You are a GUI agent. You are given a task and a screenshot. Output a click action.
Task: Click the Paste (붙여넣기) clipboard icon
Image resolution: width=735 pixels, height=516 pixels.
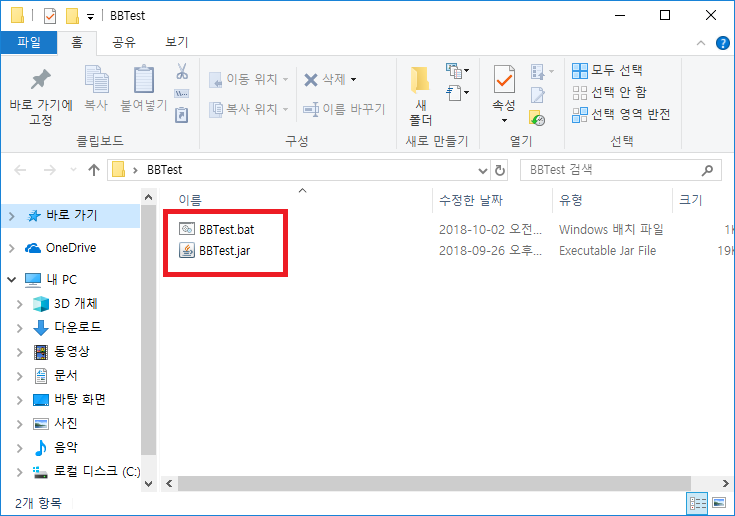coord(144,80)
